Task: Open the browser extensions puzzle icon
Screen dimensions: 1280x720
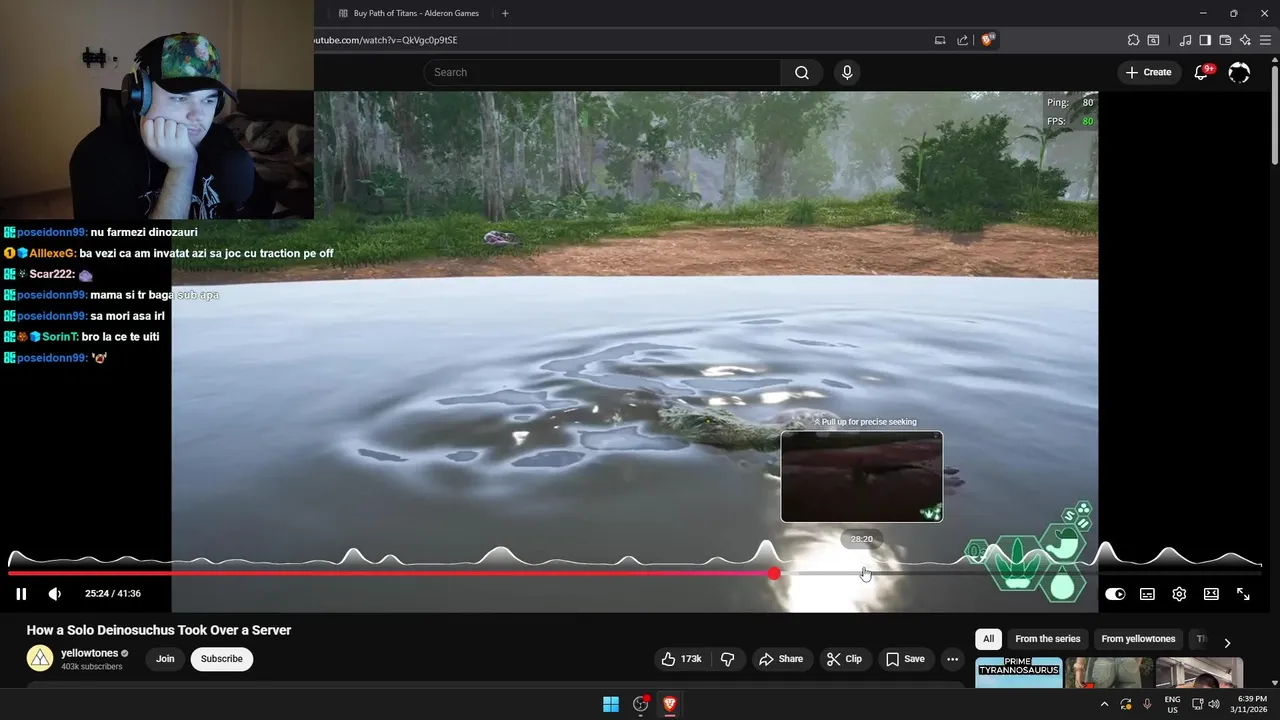Action: point(1133,40)
